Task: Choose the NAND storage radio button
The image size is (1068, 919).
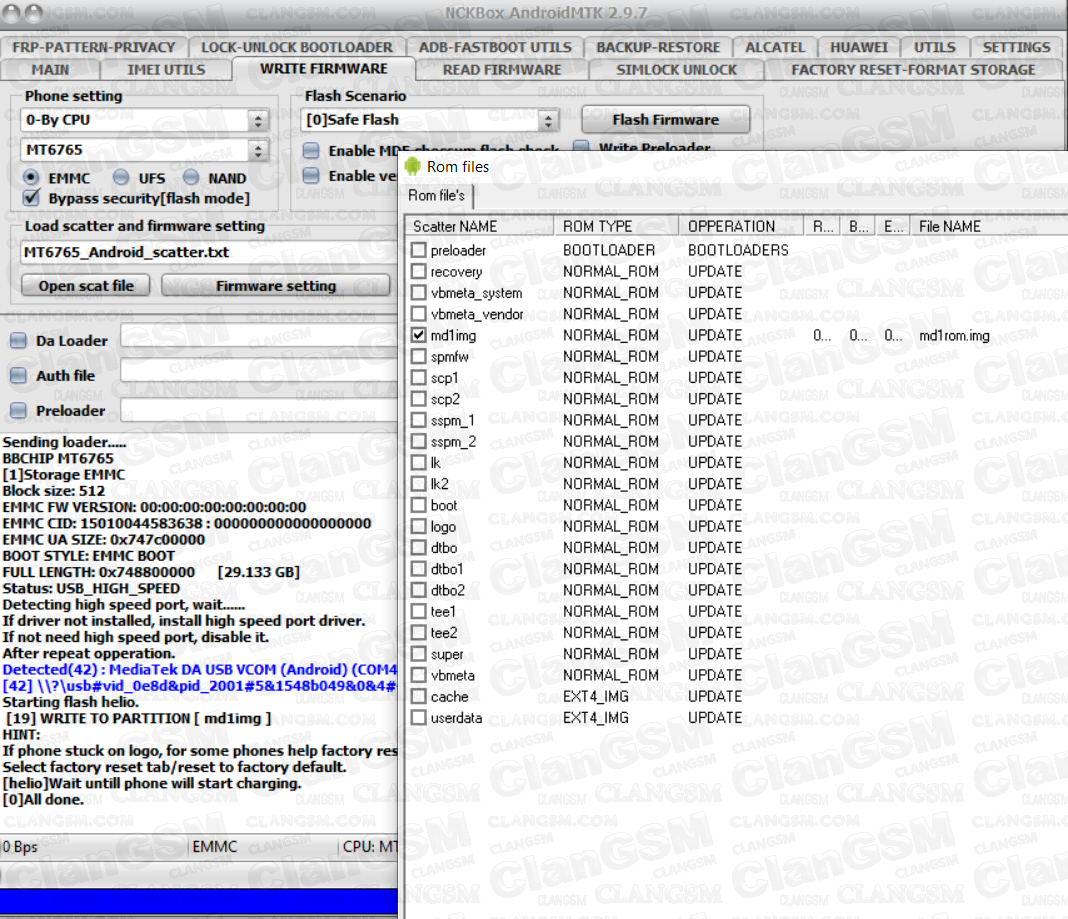Action: pos(190,178)
